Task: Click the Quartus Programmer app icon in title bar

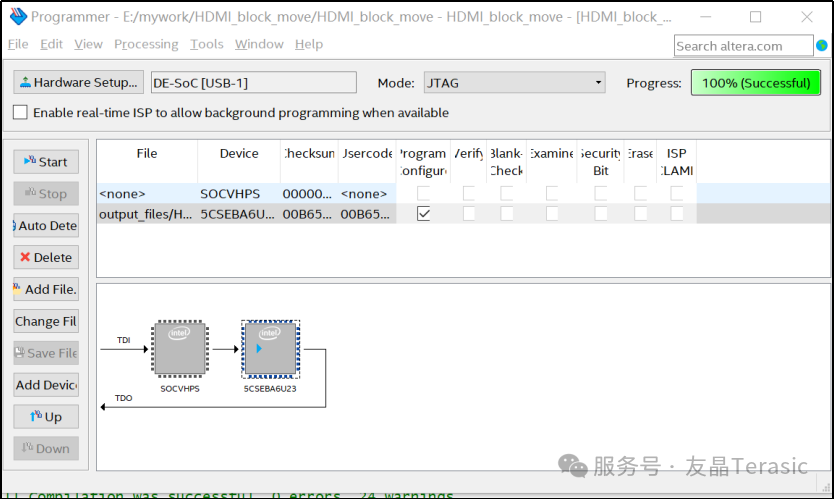Action: click(18, 16)
